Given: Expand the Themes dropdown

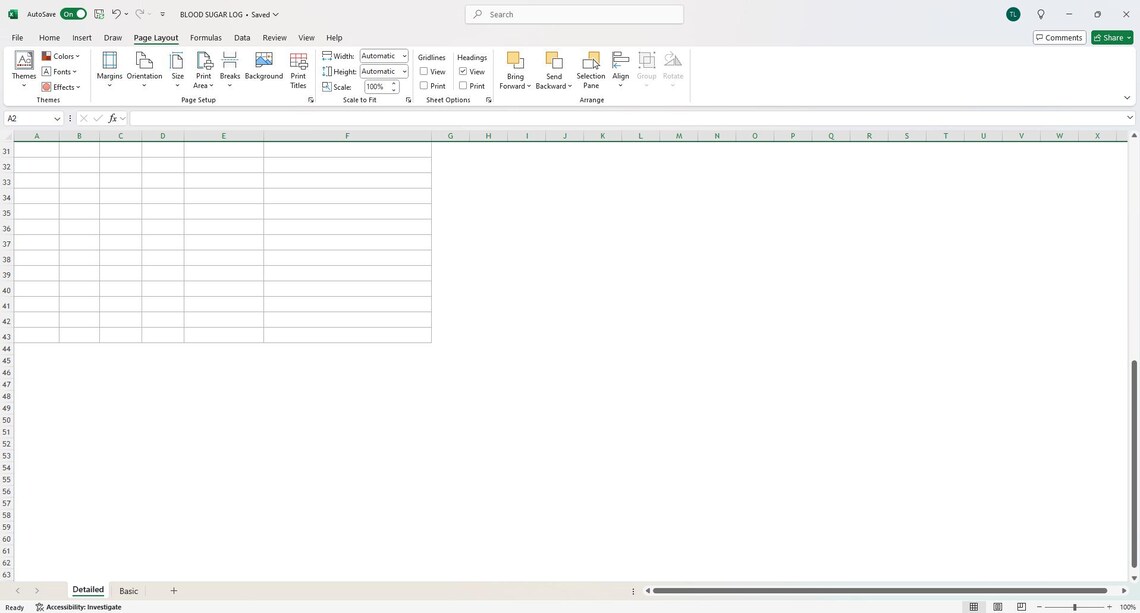Looking at the screenshot, I should [23, 85].
